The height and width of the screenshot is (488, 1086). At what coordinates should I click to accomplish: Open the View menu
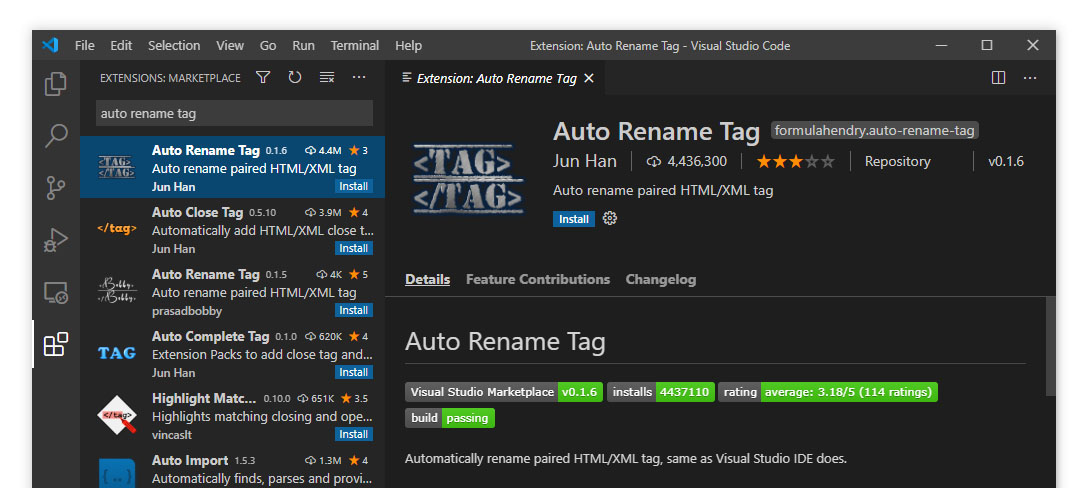tap(230, 46)
